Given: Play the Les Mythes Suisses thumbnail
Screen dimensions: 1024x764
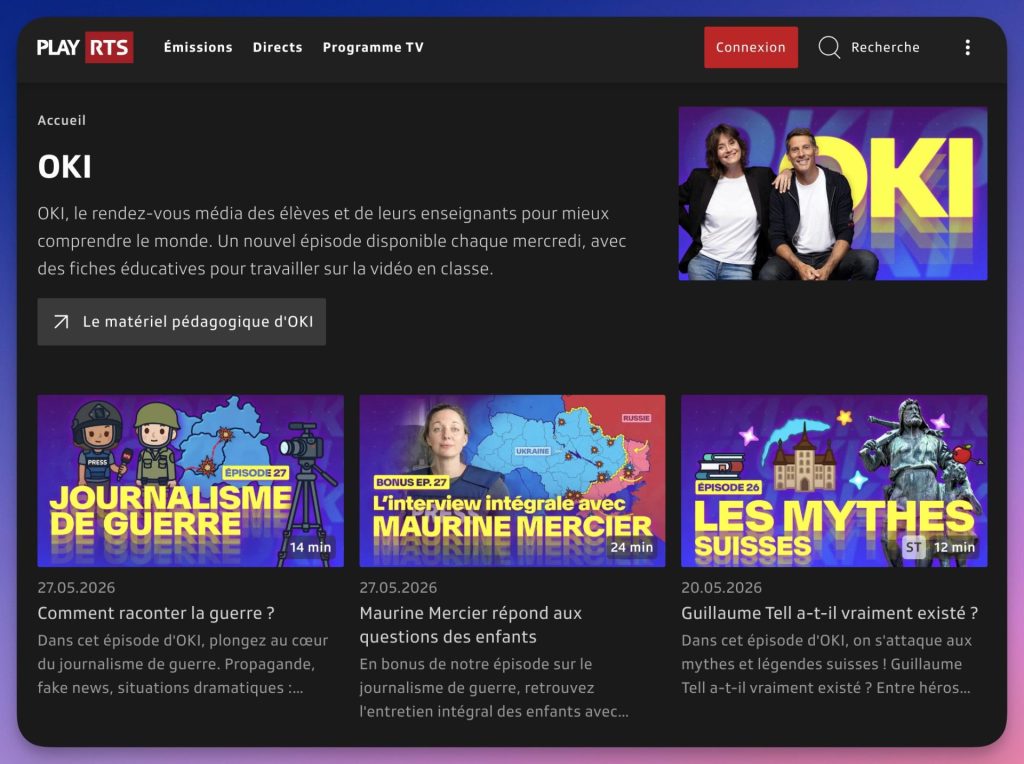Looking at the screenshot, I should tap(834, 481).
